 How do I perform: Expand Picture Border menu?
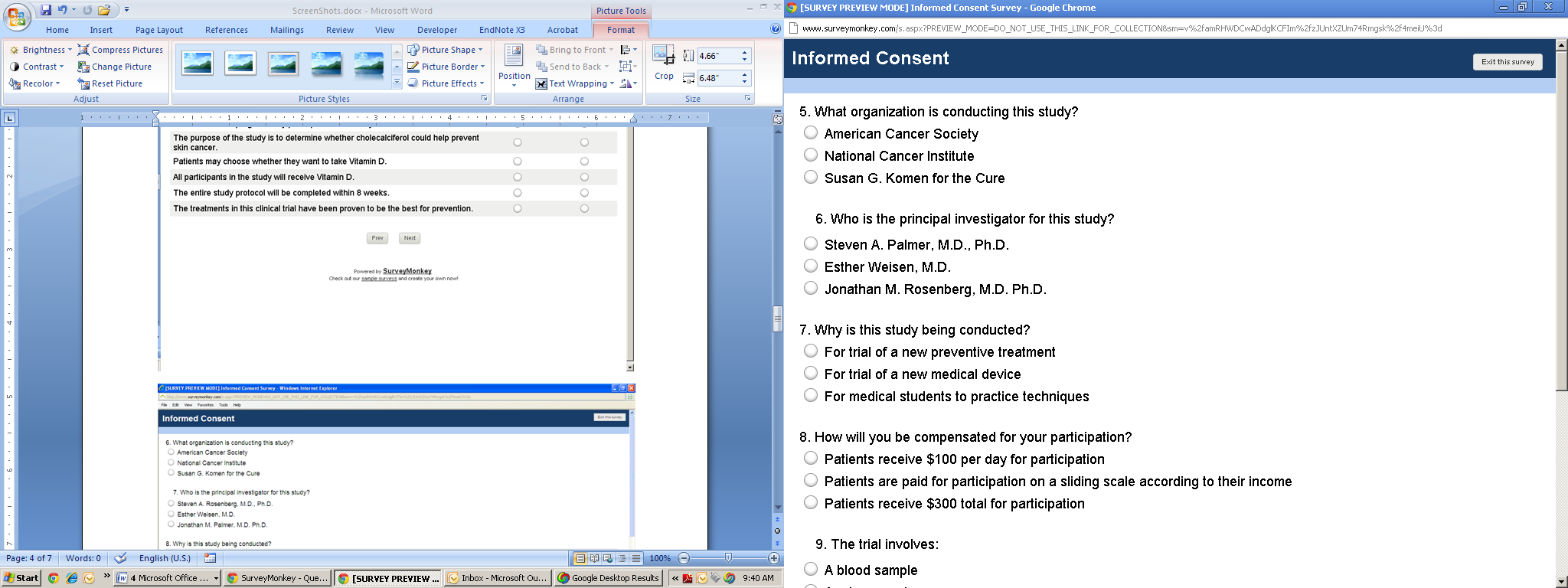(x=446, y=67)
